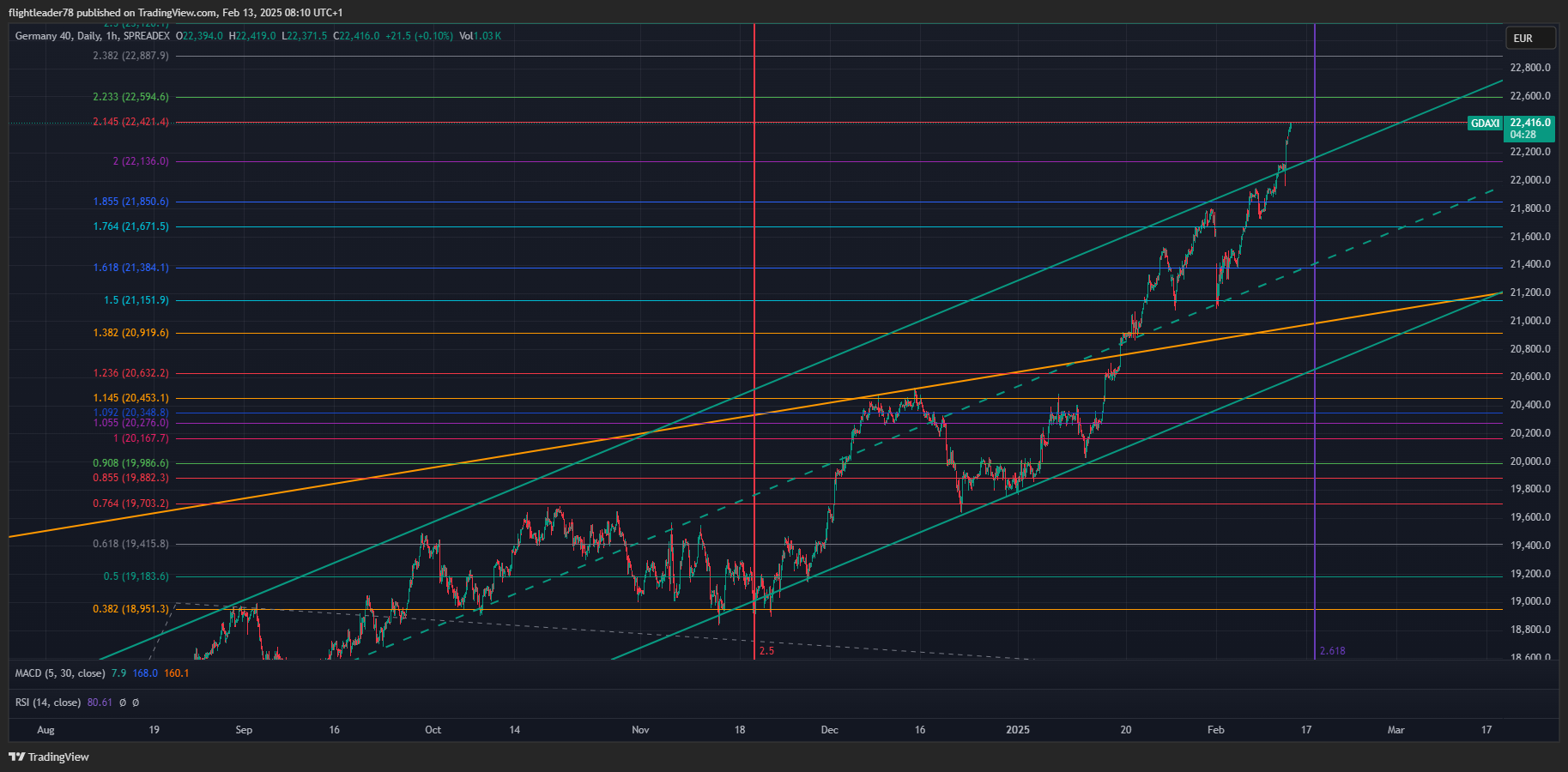Click the flightleader78 publisher caption

tap(175, 13)
